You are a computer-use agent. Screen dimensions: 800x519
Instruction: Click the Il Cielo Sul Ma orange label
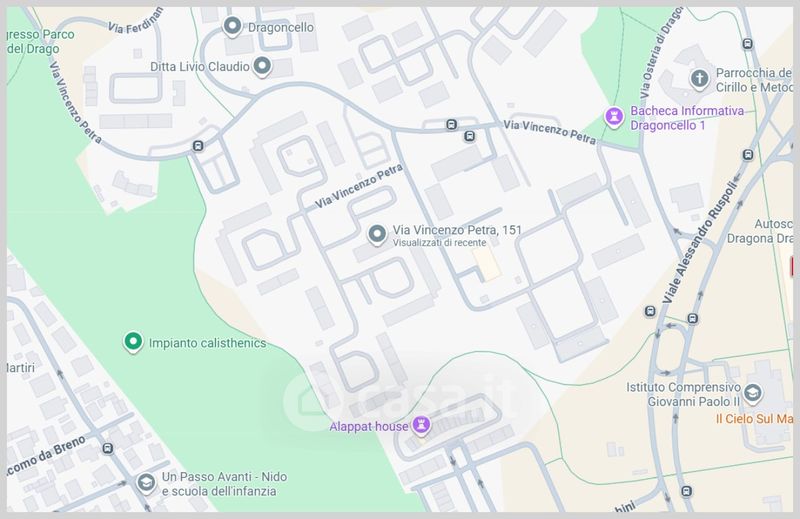coord(755,419)
